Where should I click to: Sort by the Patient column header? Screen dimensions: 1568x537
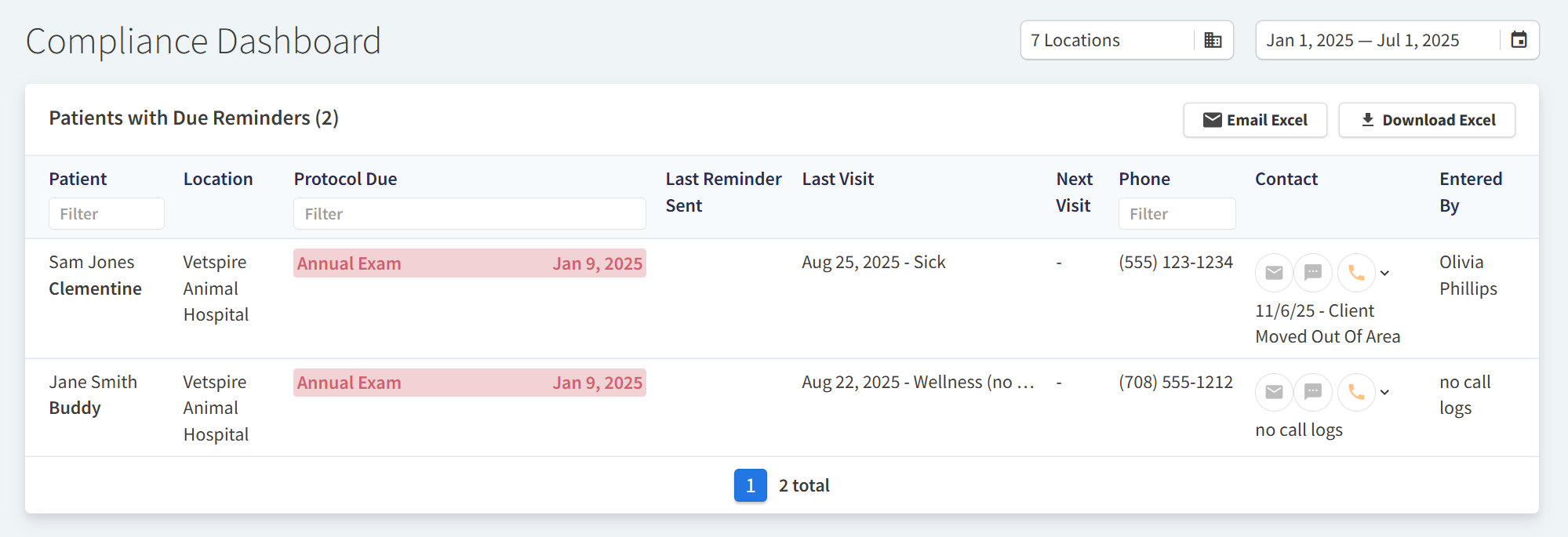(78, 179)
